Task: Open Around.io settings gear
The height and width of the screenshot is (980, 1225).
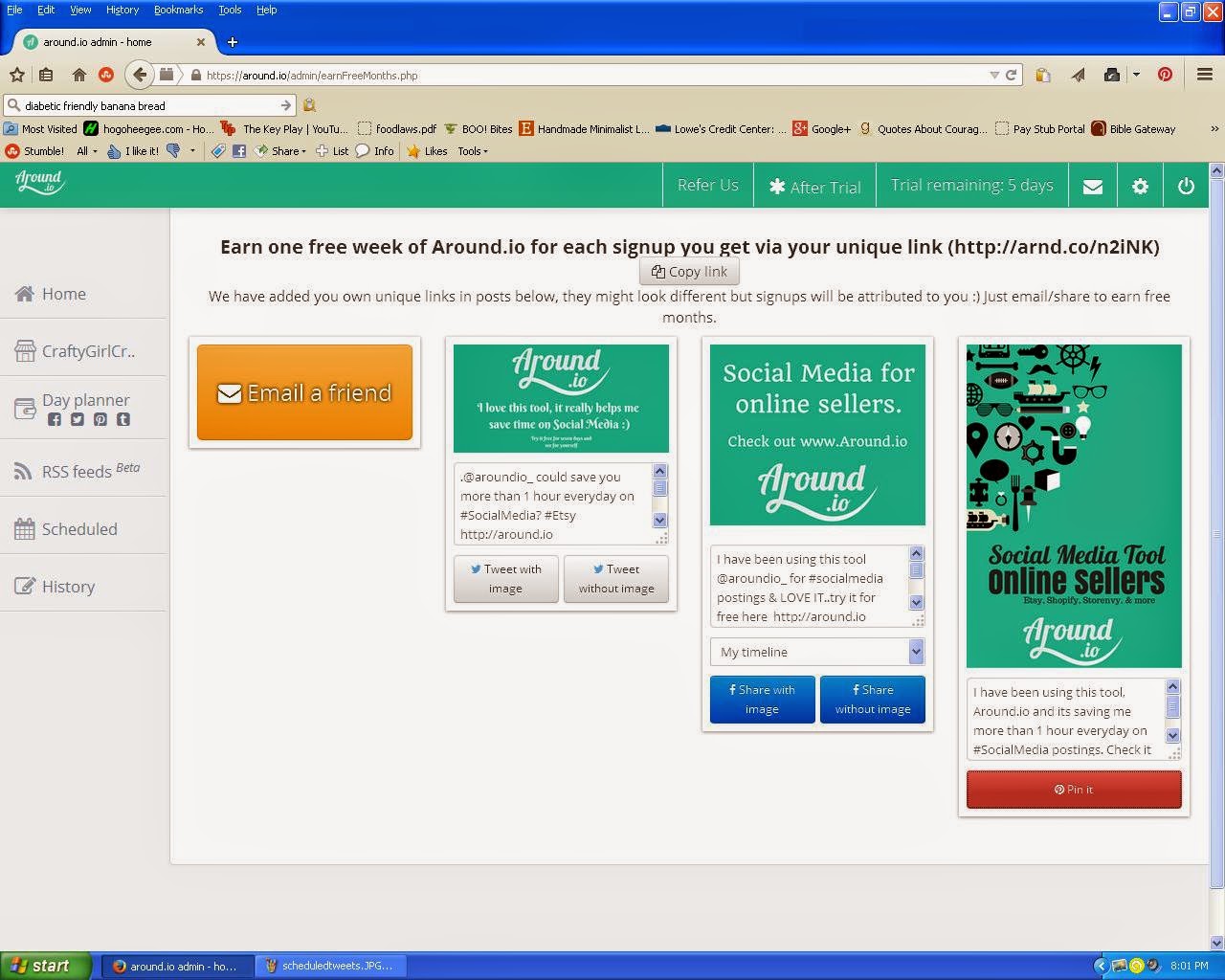Action: click(x=1140, y=187)
